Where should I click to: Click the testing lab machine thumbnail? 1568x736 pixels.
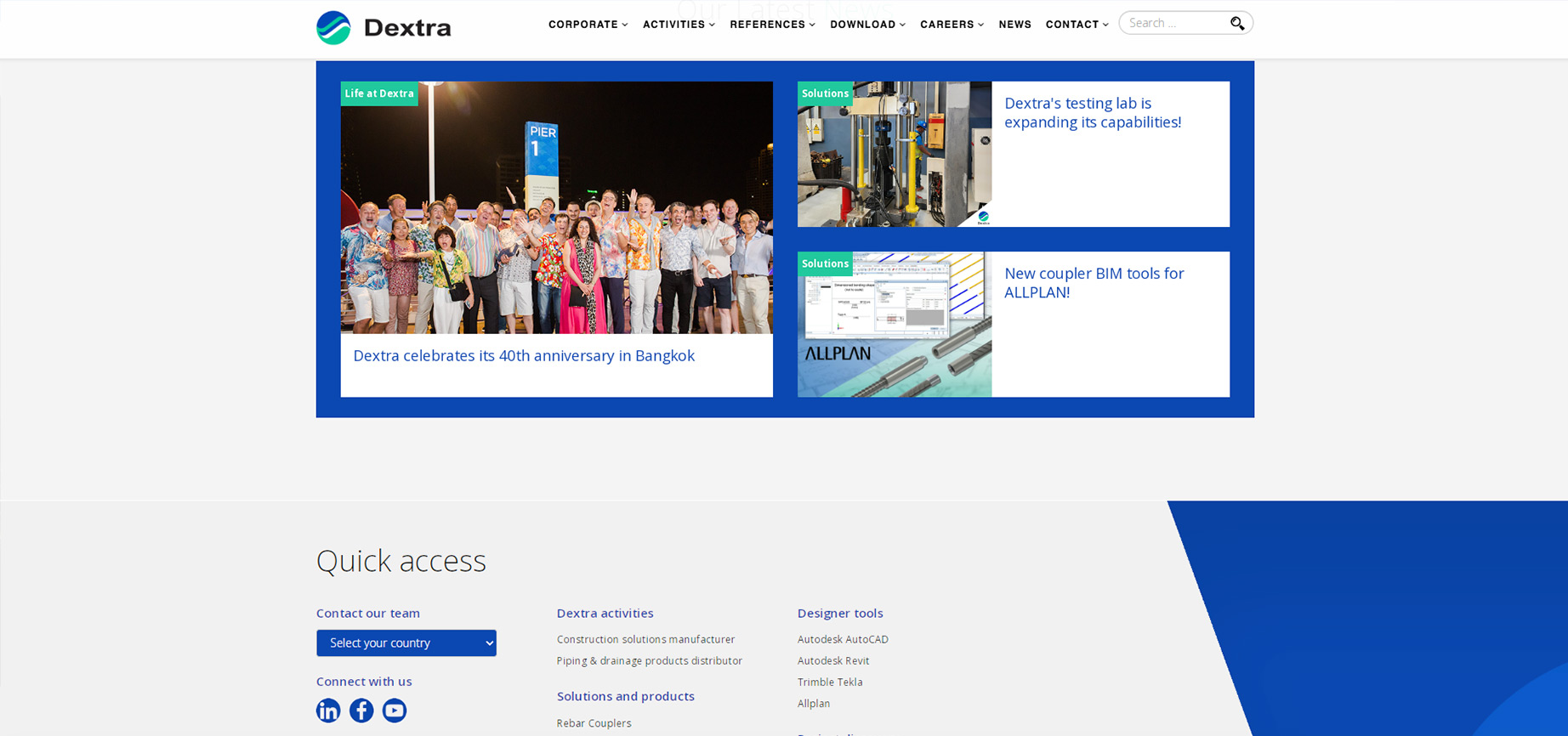[895, 154]
